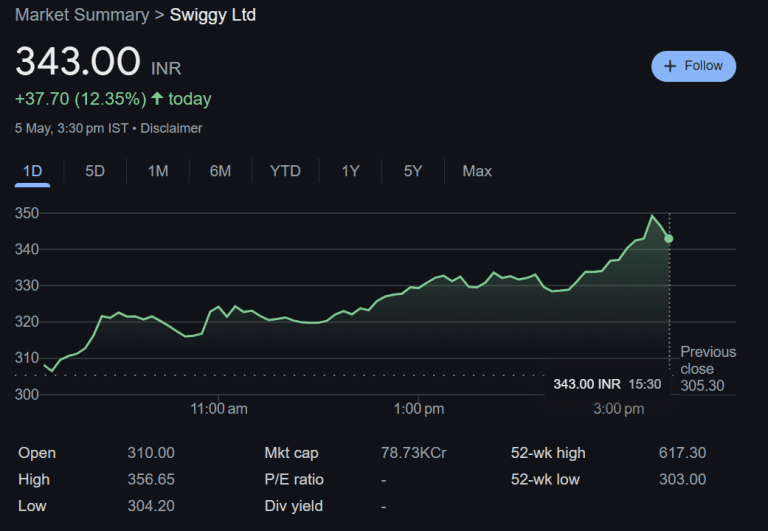Switch to the 5D chart range
The image size is (768, 531).
(95, 171)
